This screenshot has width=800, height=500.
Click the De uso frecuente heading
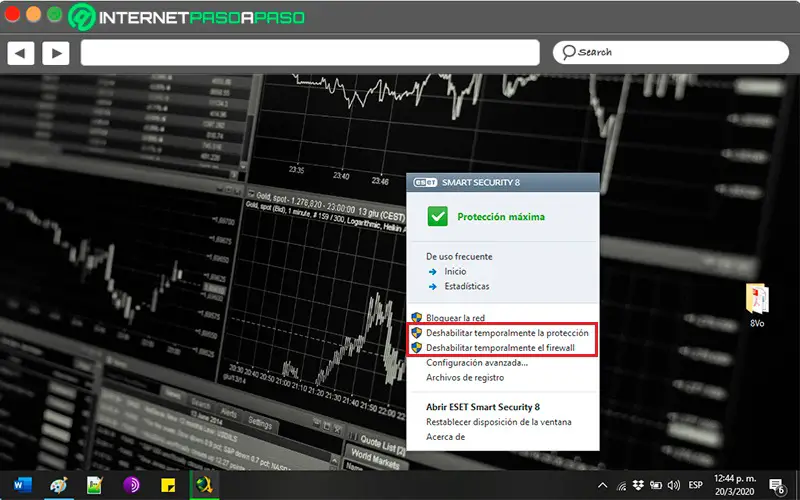tap(459, 257)
